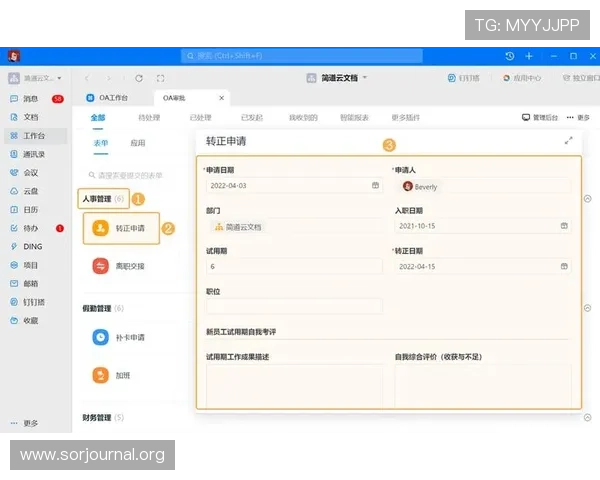The height and width of the screenshot is (480, 600).
Task: Close the OA审批 tab
Action: [x=222, y=98]
